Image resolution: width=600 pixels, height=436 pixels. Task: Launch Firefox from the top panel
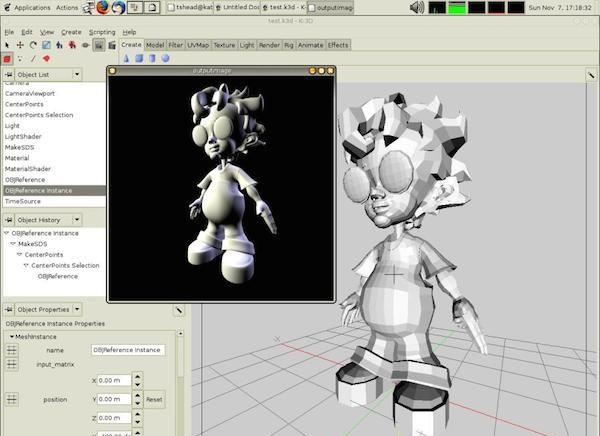click(103, 7)
